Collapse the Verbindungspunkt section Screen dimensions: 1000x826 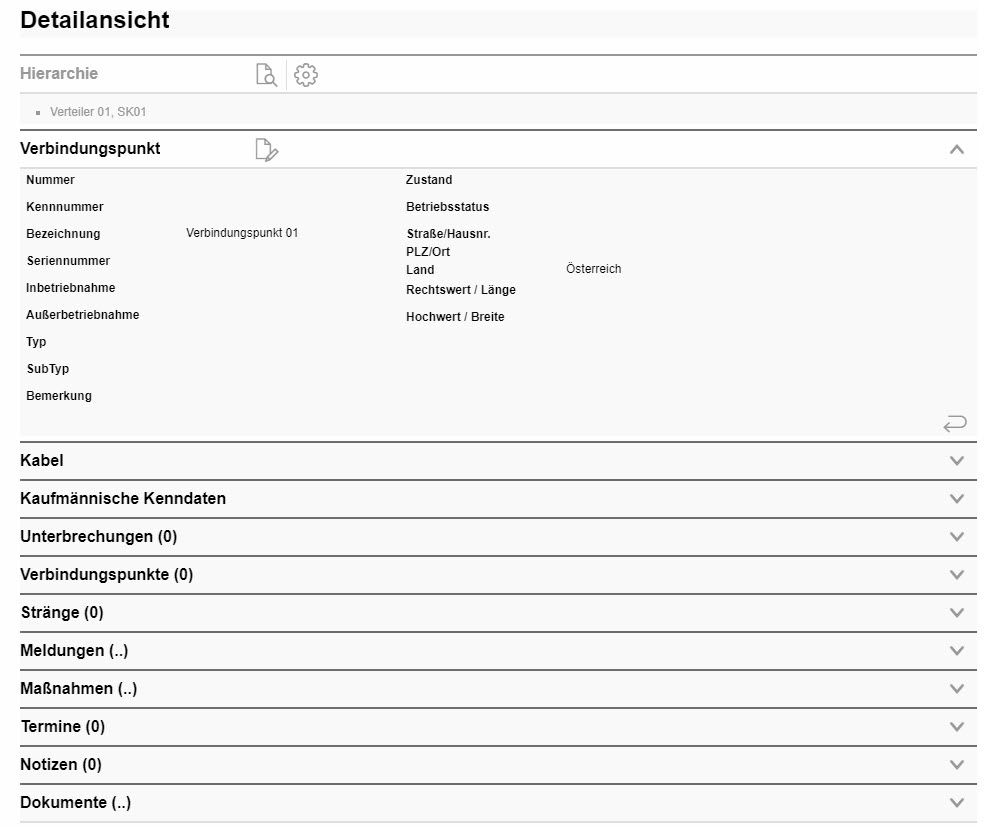tap(957, 148)
